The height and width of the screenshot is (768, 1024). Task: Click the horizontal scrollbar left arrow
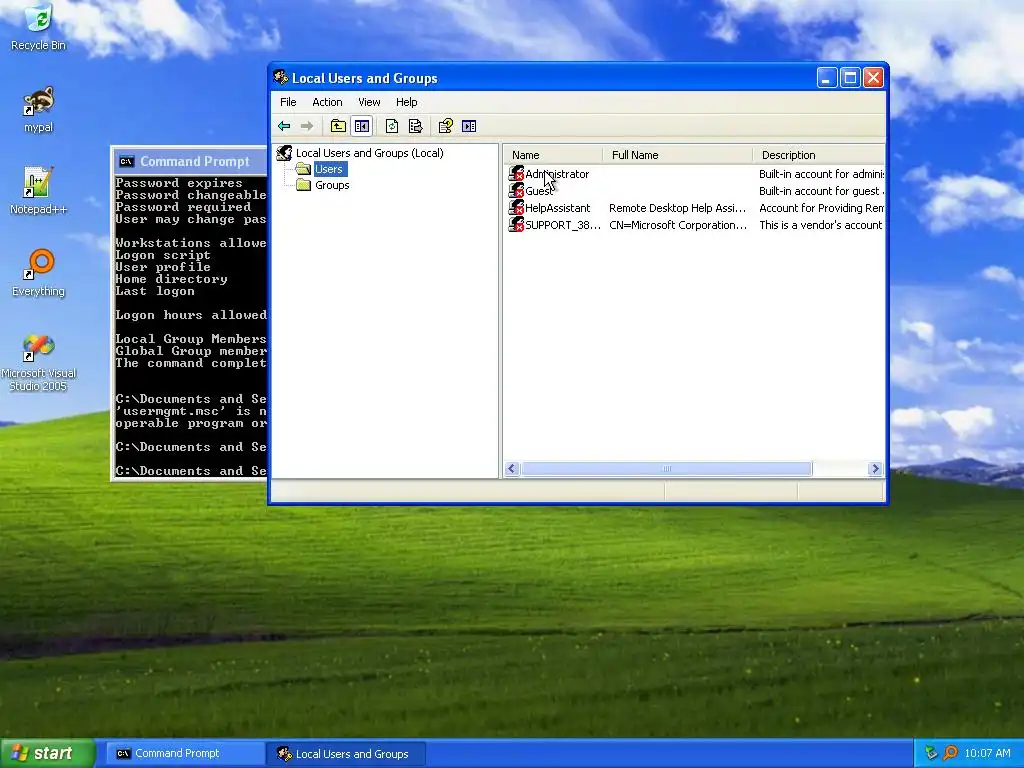pos(512,469)
